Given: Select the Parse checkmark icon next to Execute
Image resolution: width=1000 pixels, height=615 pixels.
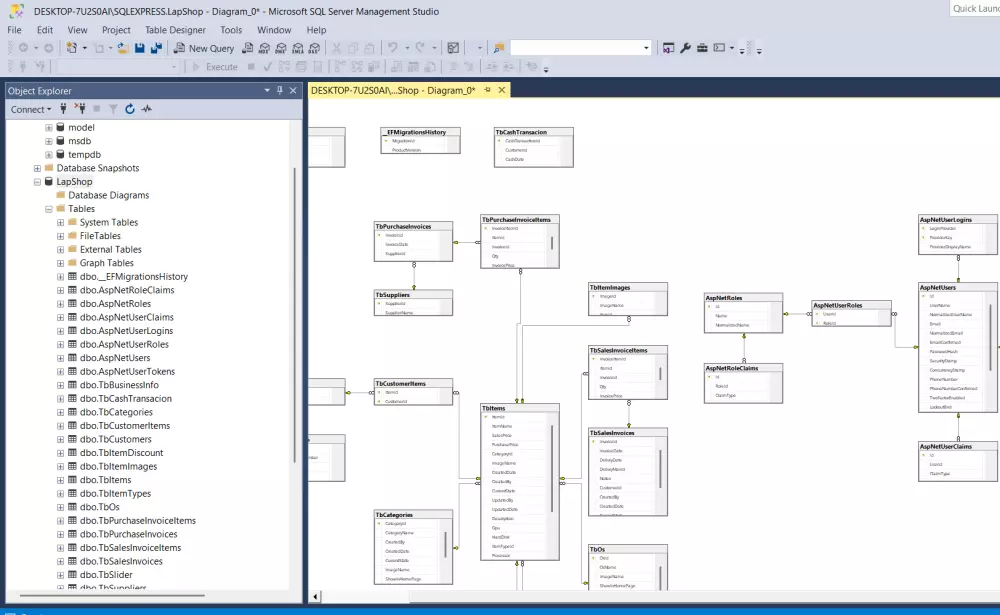Looking at the screenshot, I should pos(268,67).
